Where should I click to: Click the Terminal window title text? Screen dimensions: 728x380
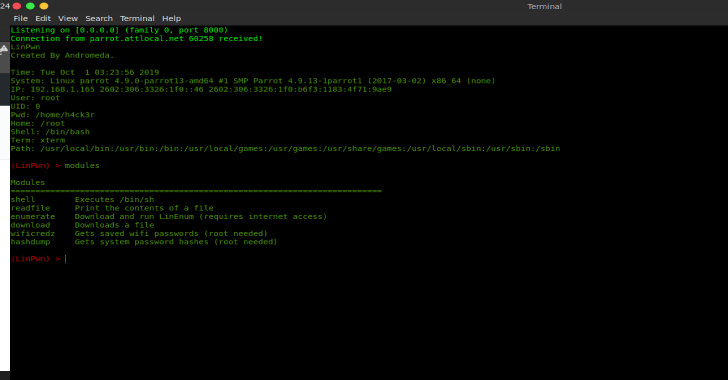tap(544, 7)
